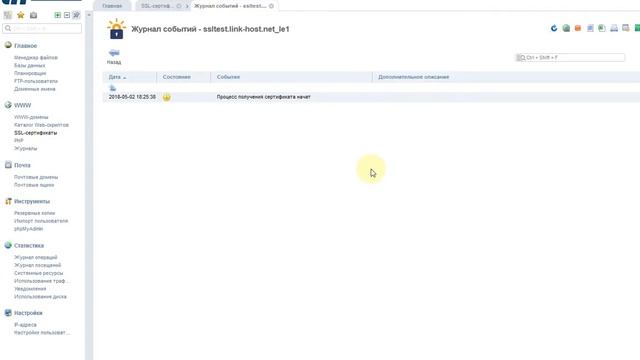
Task: Switch to the SSL-сертиф... tab
Action: (157, 6)
